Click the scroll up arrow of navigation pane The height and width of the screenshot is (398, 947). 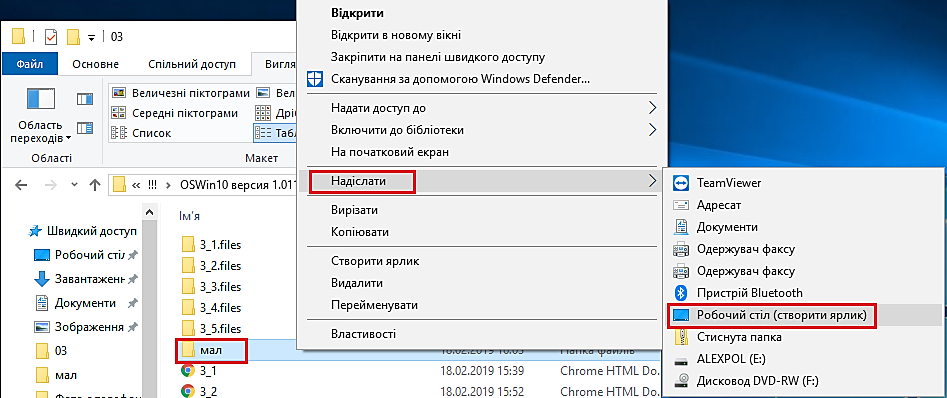click(x=149, y=213)
